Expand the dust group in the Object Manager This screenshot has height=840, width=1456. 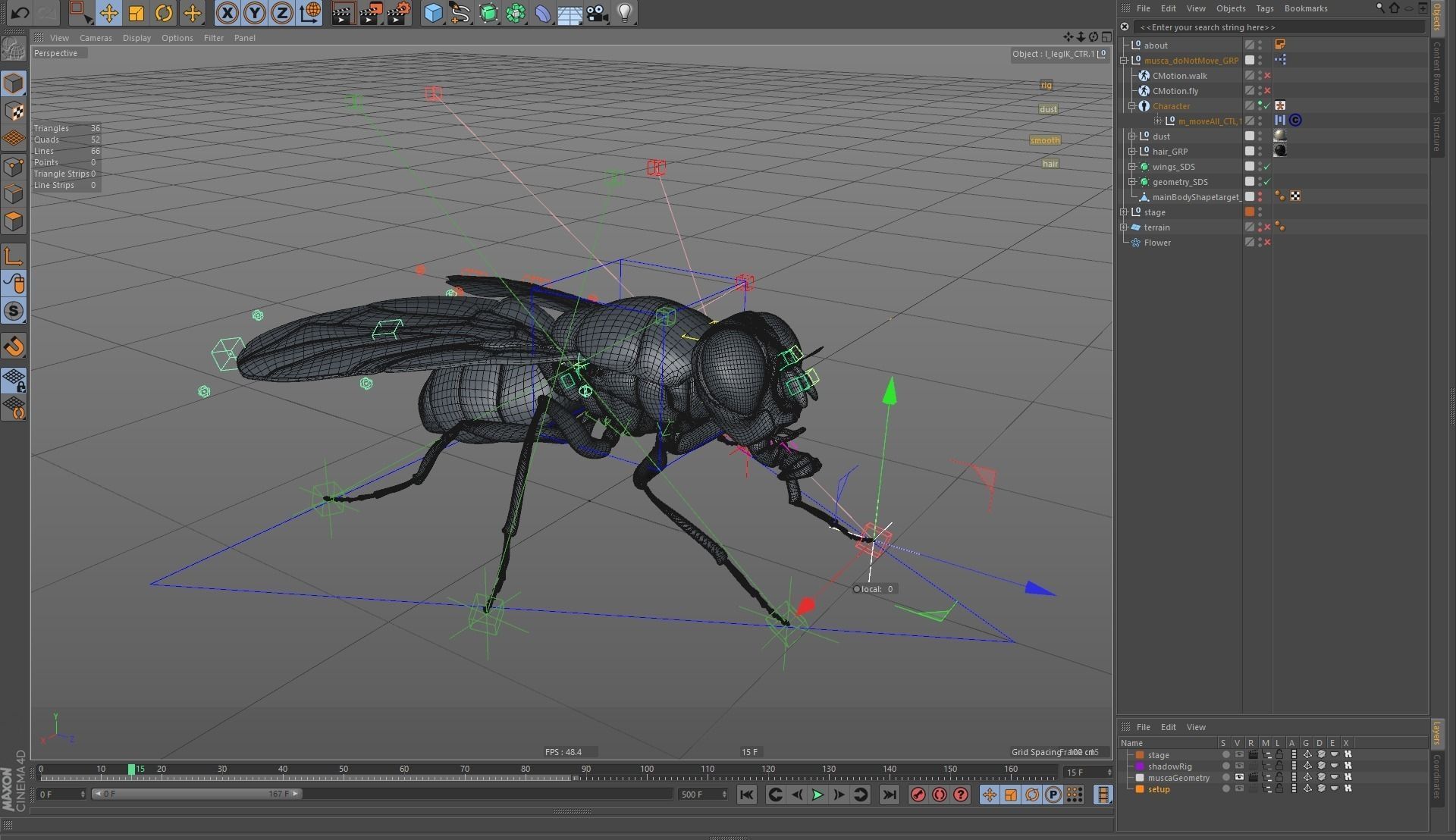pos(1131,136)
